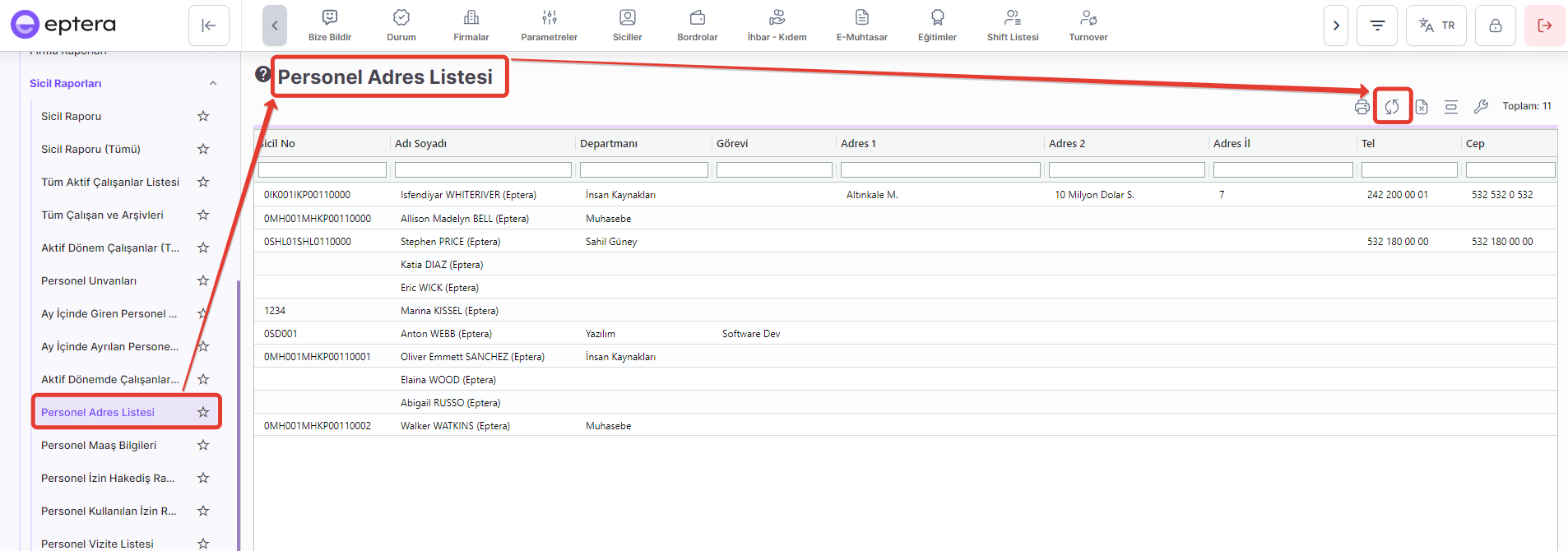The width and height of the screenshot is (1568, 551).
Task: Click the refresh list icon
Action: pos(1392,107)
